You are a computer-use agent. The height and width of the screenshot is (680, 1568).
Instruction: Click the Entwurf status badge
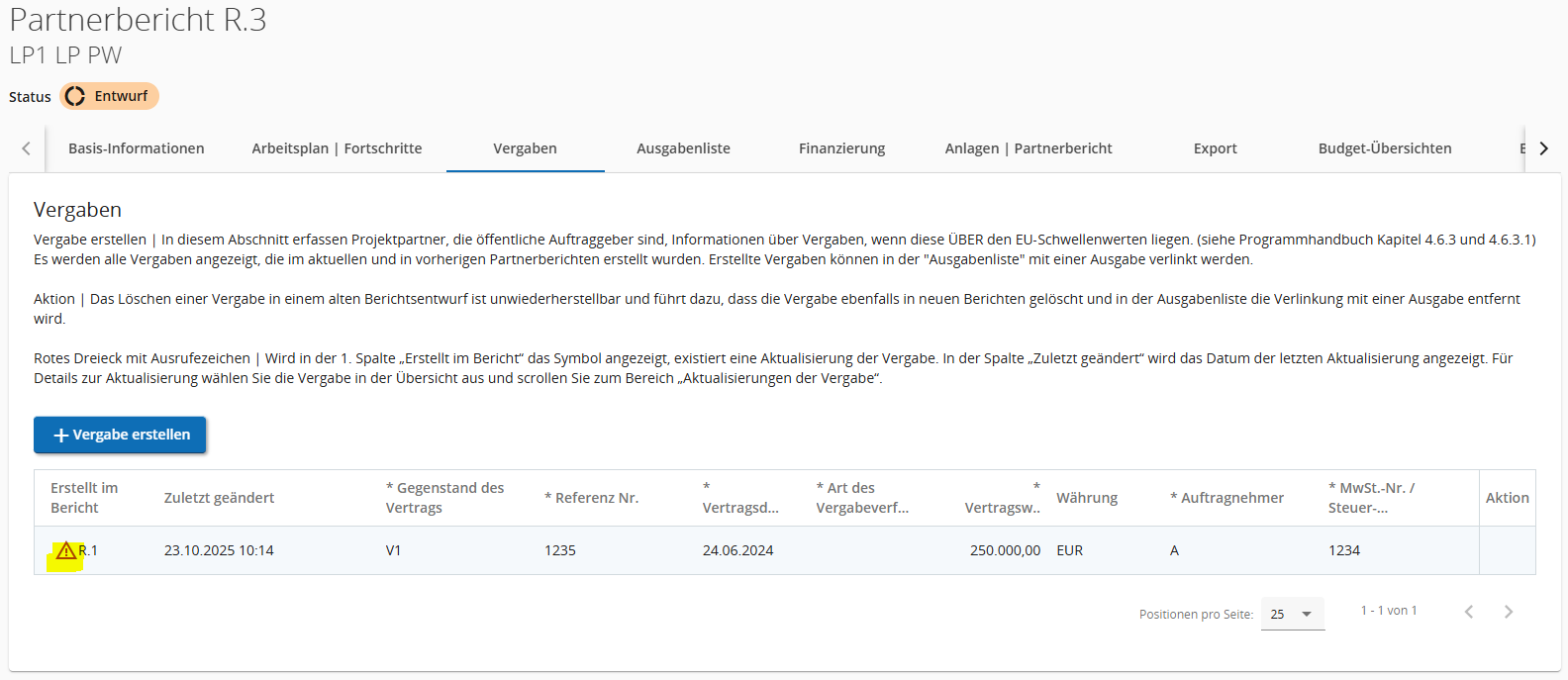tap(109, 96)
